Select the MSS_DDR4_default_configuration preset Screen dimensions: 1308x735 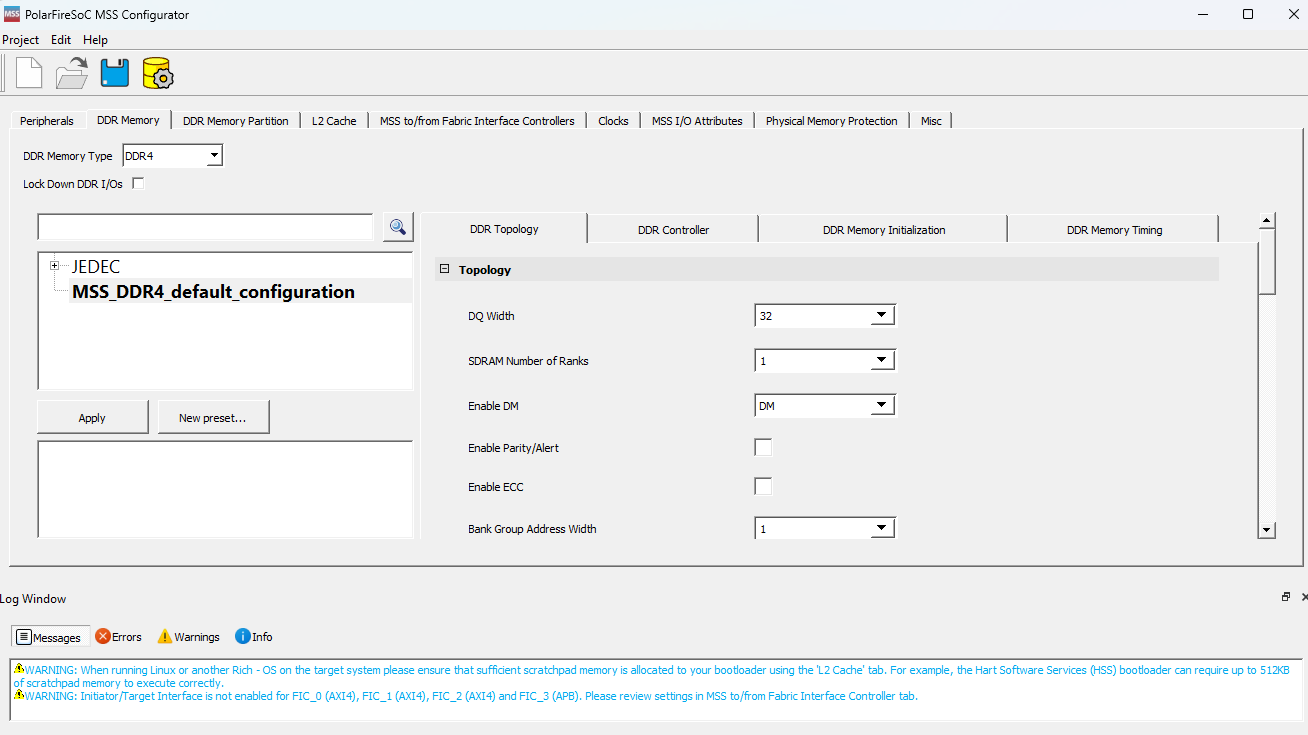click(x=213, y=292)
